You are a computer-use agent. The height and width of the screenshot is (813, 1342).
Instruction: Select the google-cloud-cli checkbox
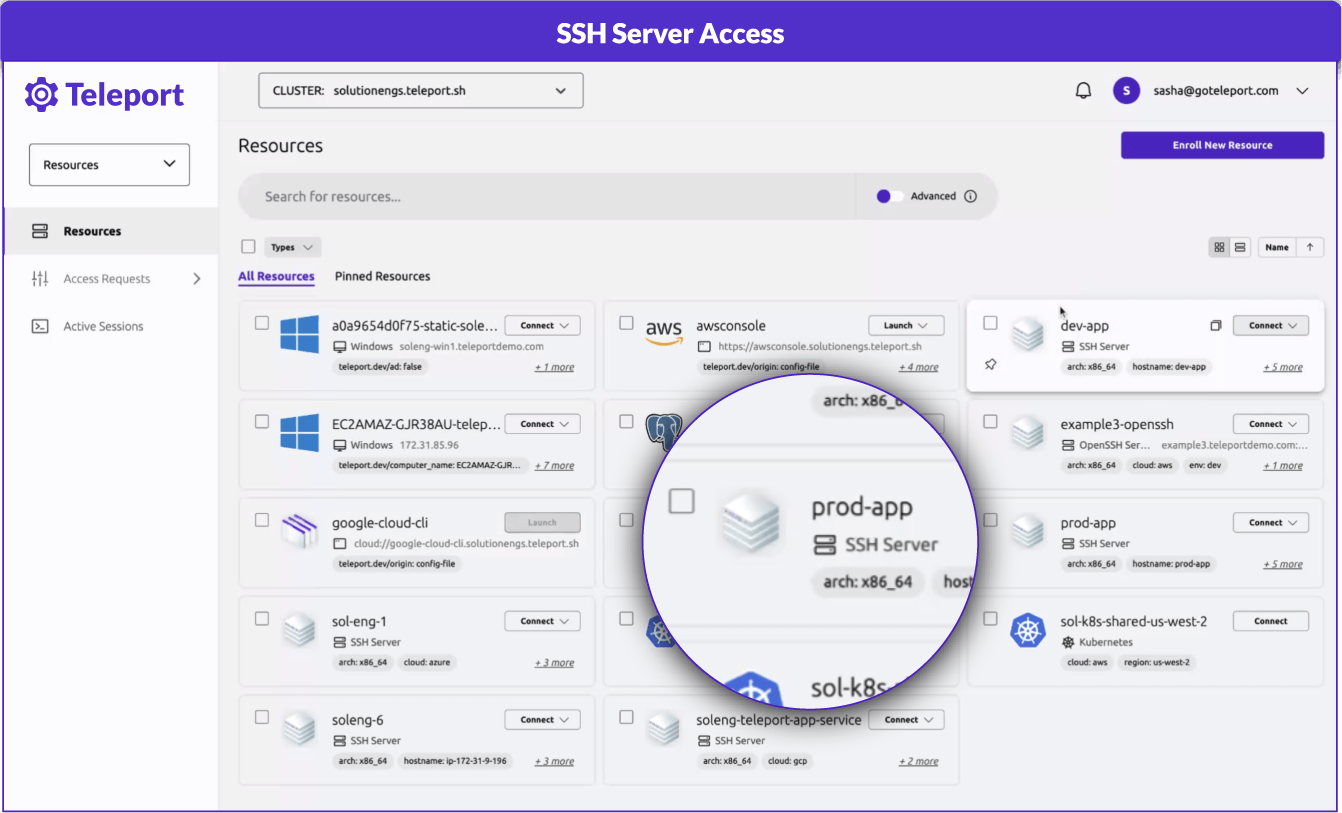pyautogui.click(x=261, y=520)
